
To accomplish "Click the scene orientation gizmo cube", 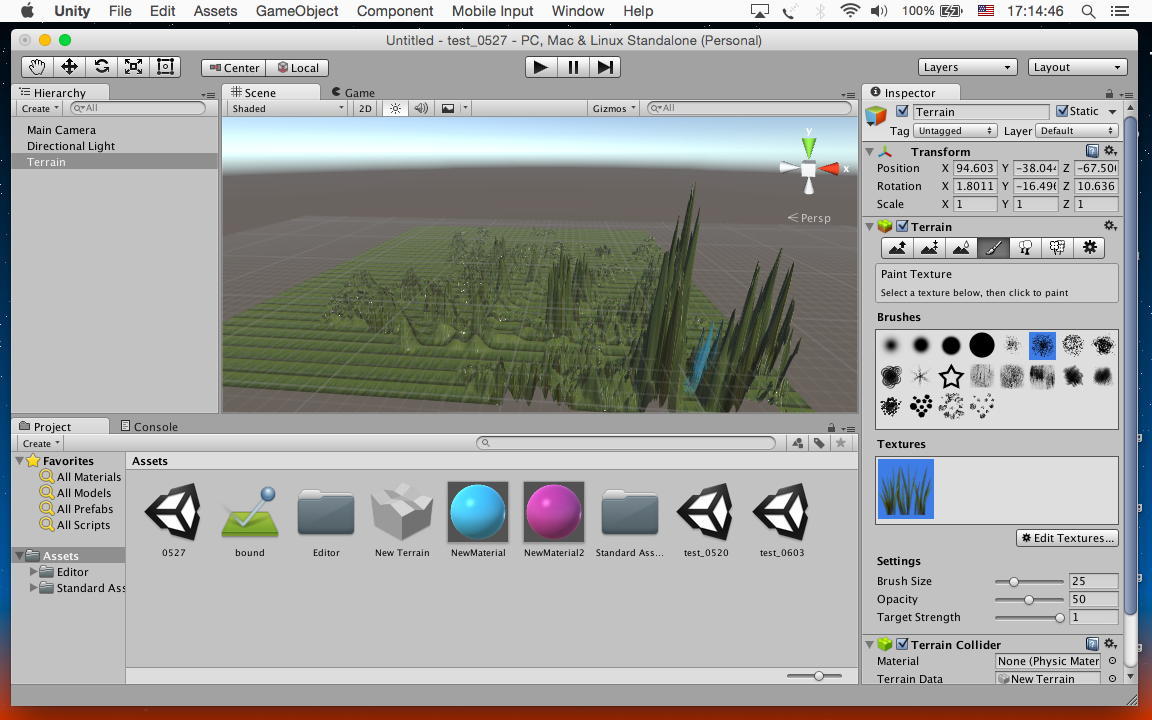I will coord(808,169).
